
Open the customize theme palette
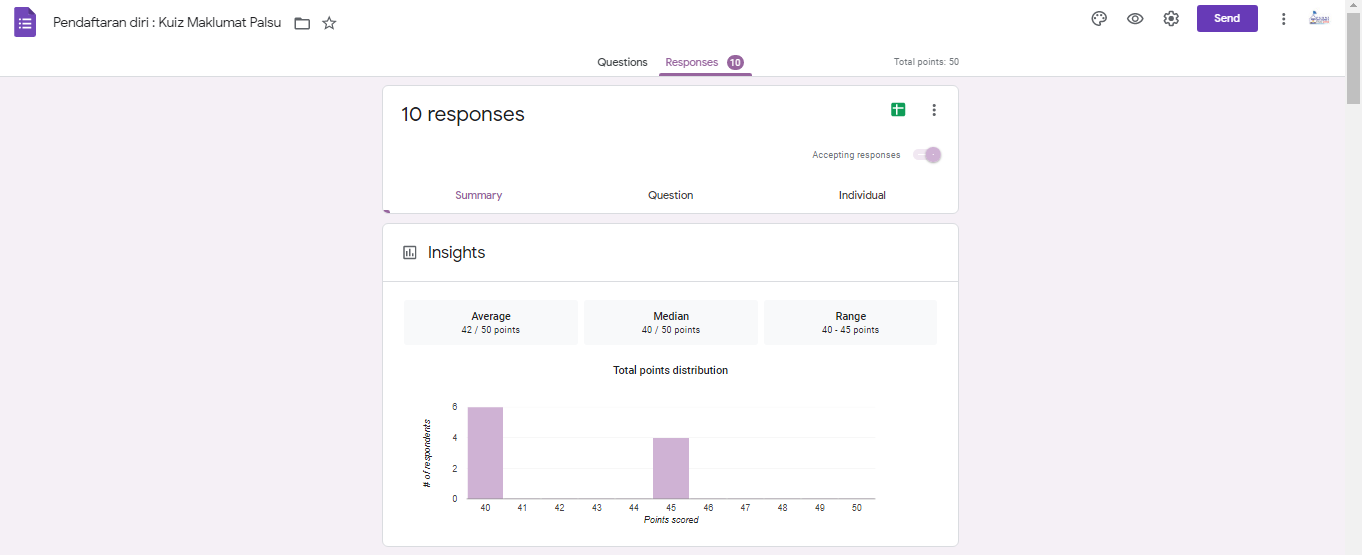point(1099,19)
